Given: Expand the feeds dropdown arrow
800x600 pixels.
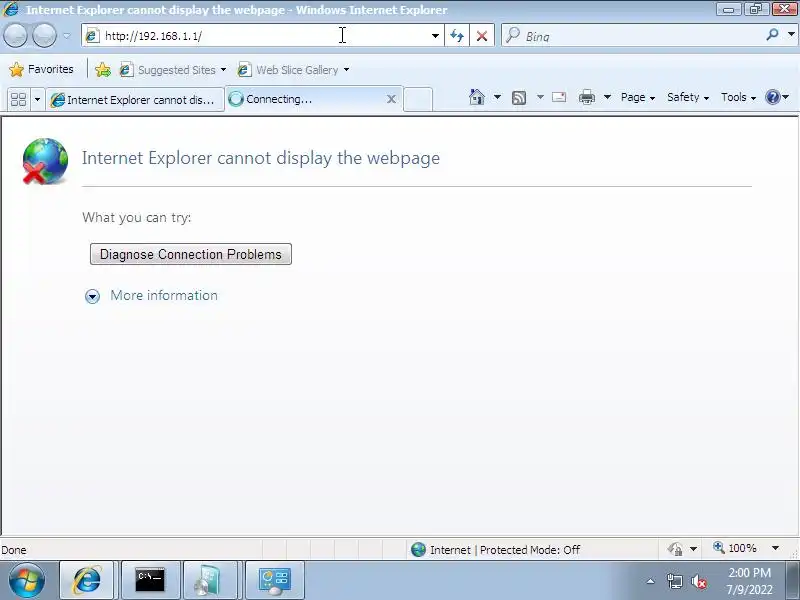Looking at the screenshot, I should point(540,97).
